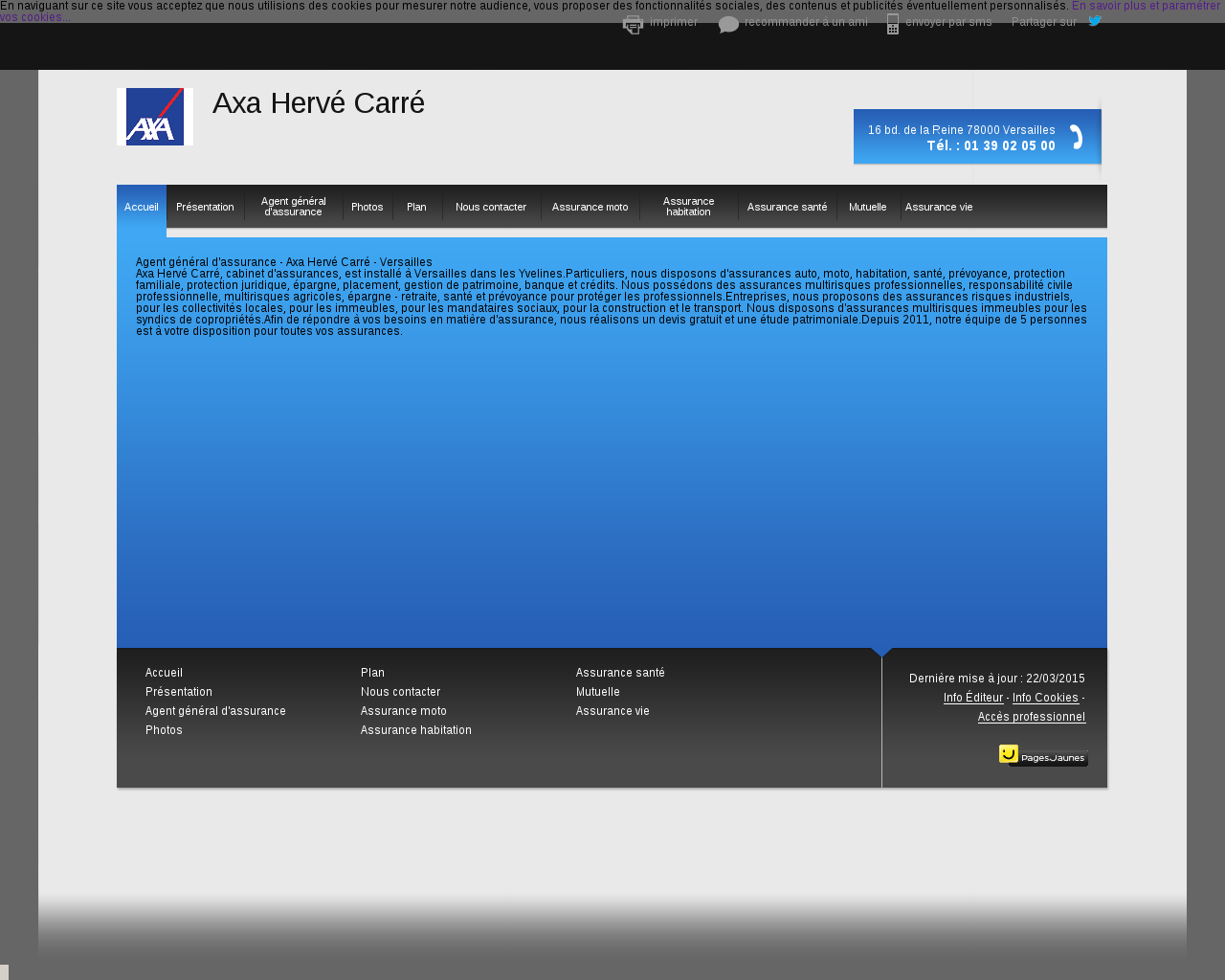This screenshot has width=1225, height=980.
Task: Click the 'Partager sur' label
Action: coord(1044,22)
